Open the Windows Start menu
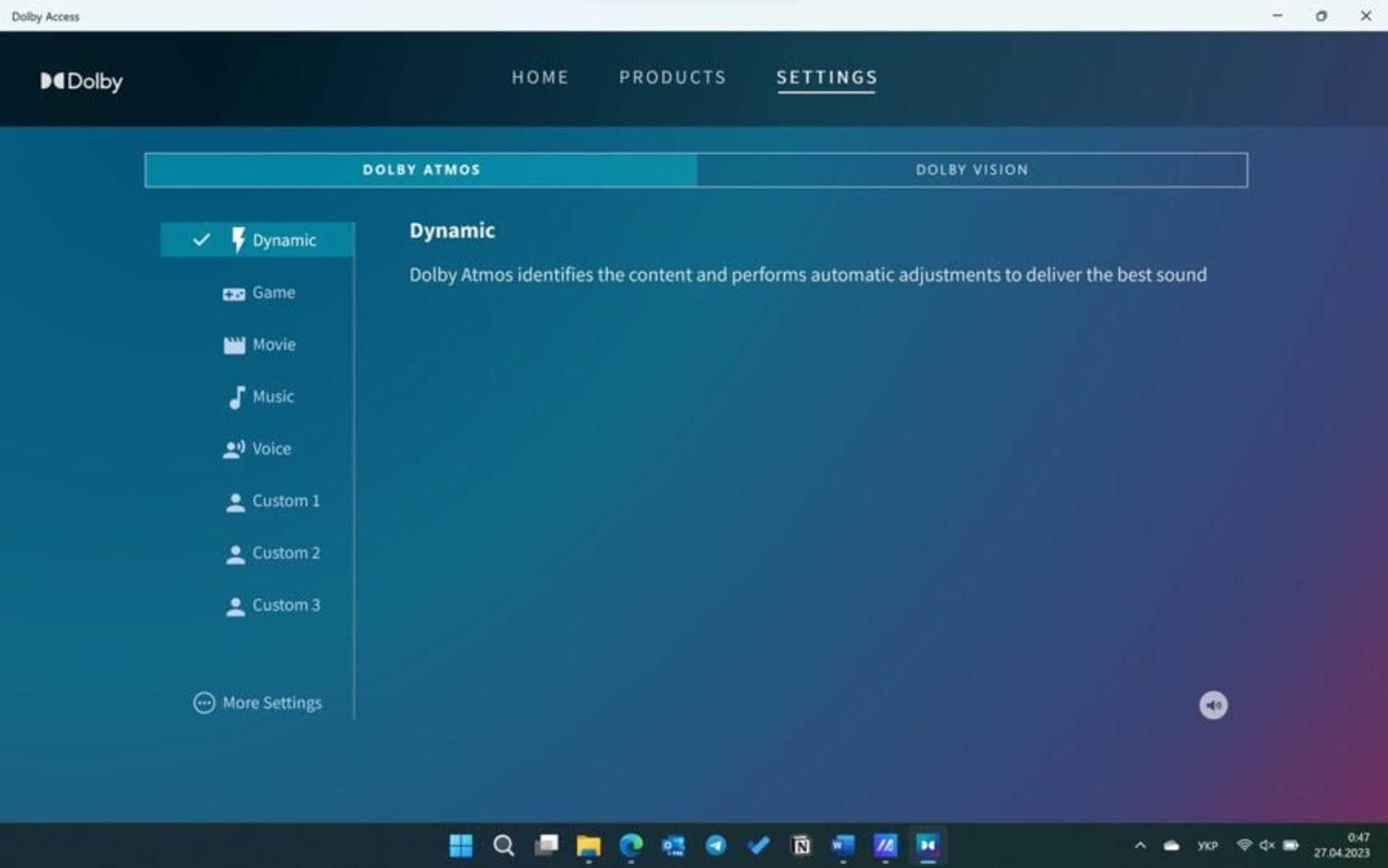Screen dimensions: 1388x868 point(460,845)
